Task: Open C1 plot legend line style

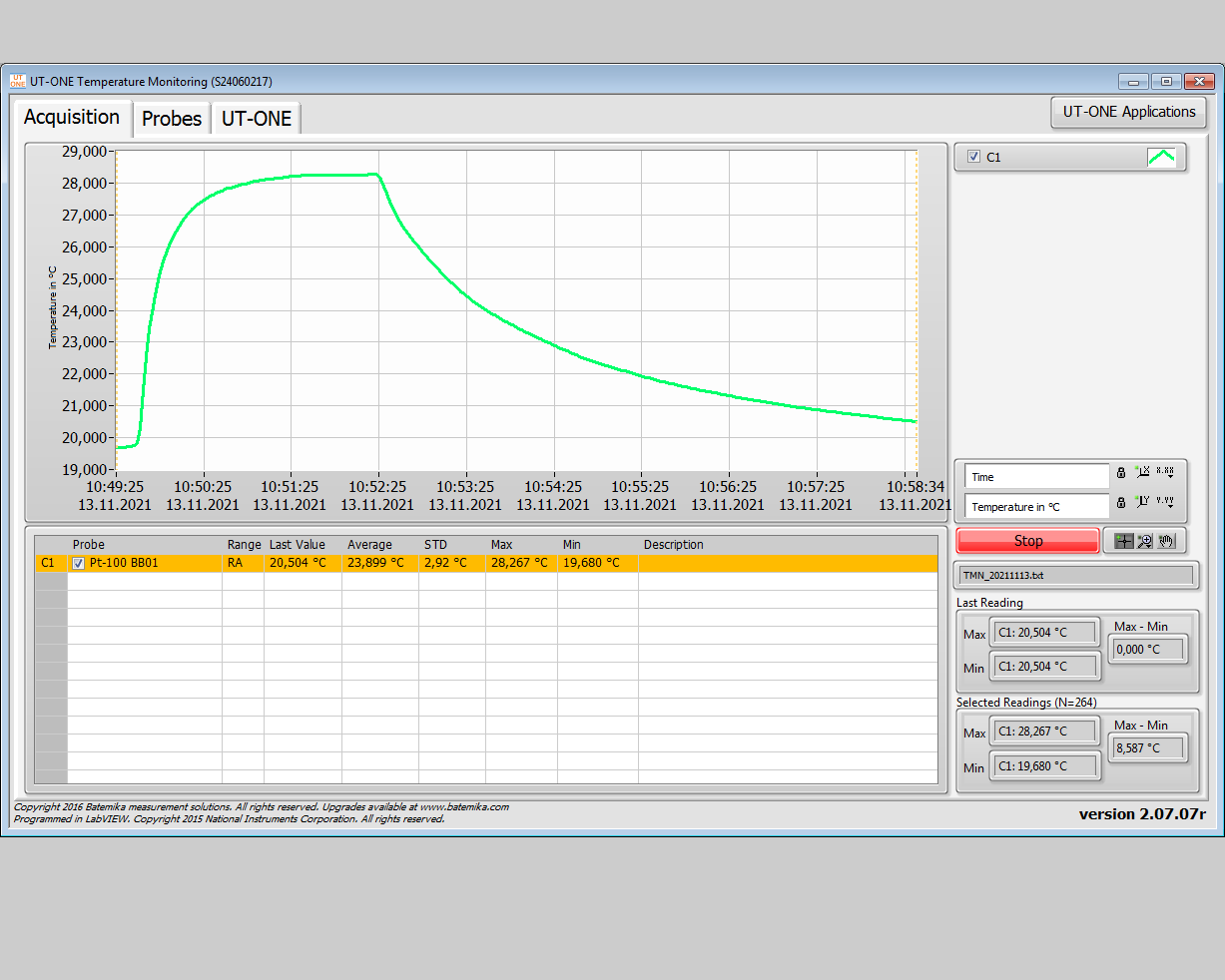Action: point(1161,157)
